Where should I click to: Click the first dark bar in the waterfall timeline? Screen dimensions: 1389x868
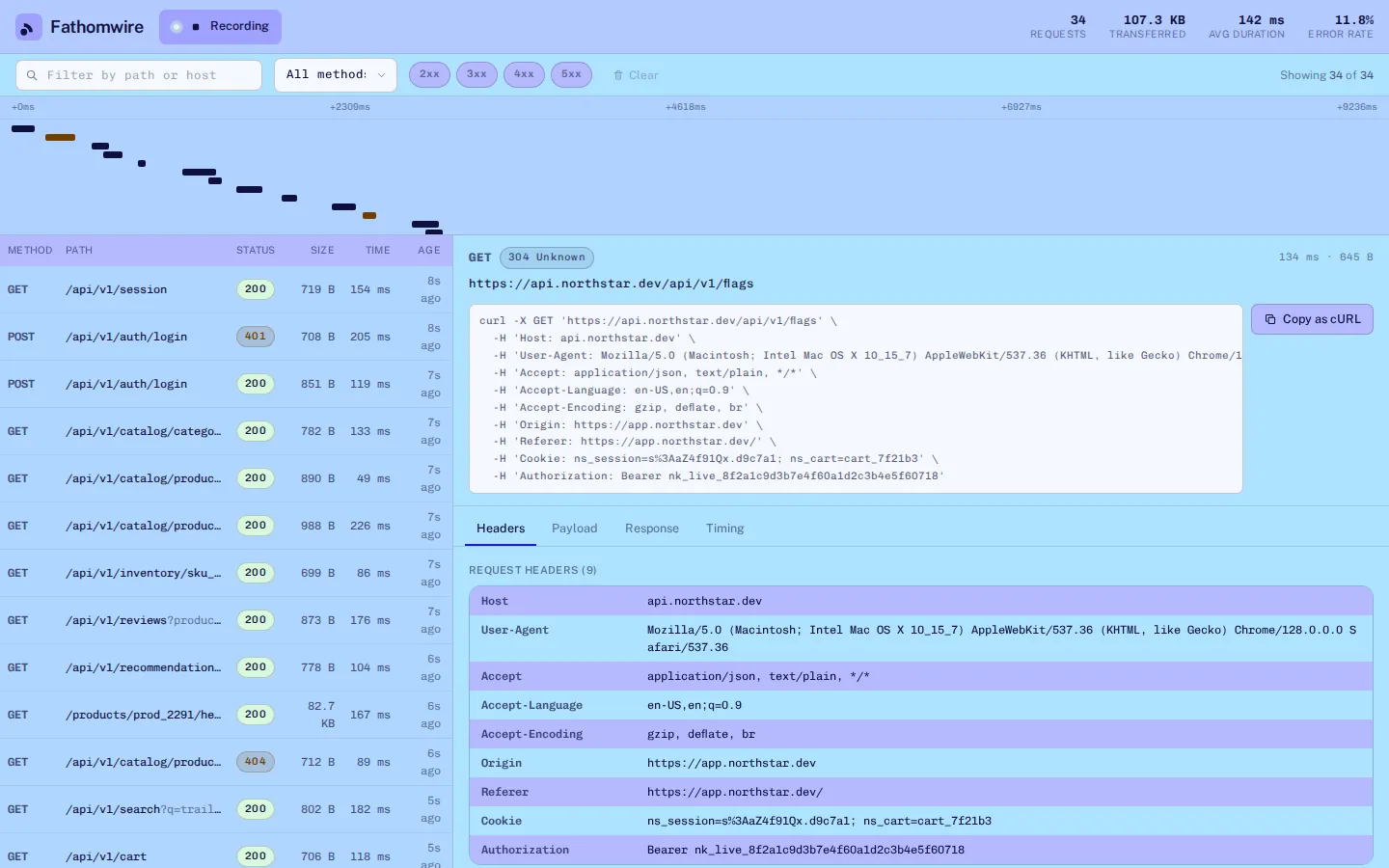click(23, 128)
